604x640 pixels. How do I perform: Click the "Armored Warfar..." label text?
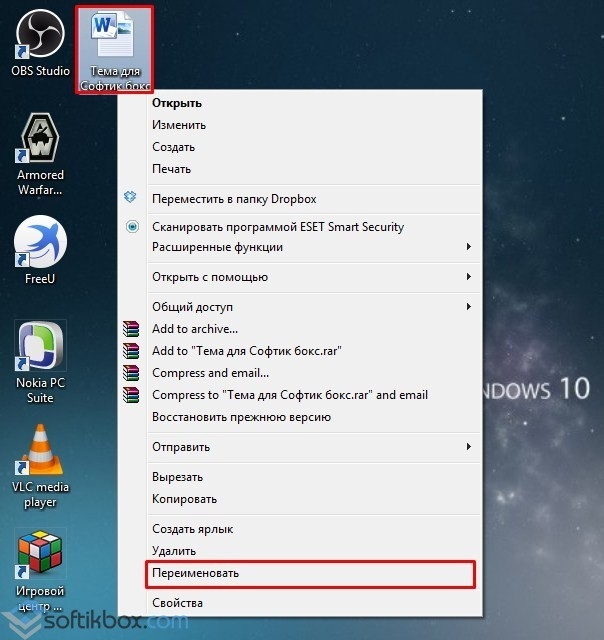(40, 182)
